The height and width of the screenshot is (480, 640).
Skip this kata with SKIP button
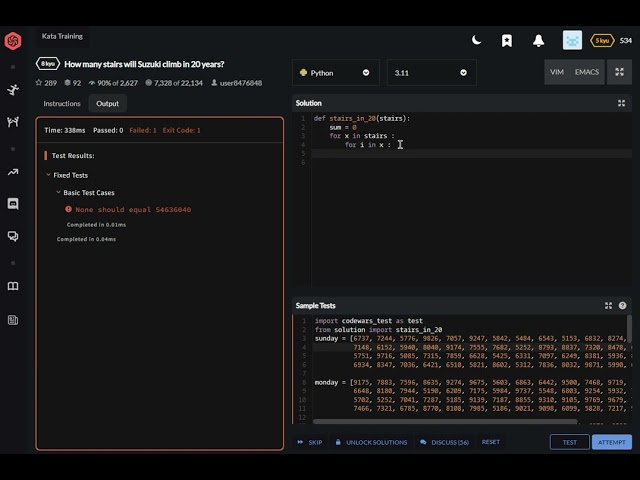310,442
